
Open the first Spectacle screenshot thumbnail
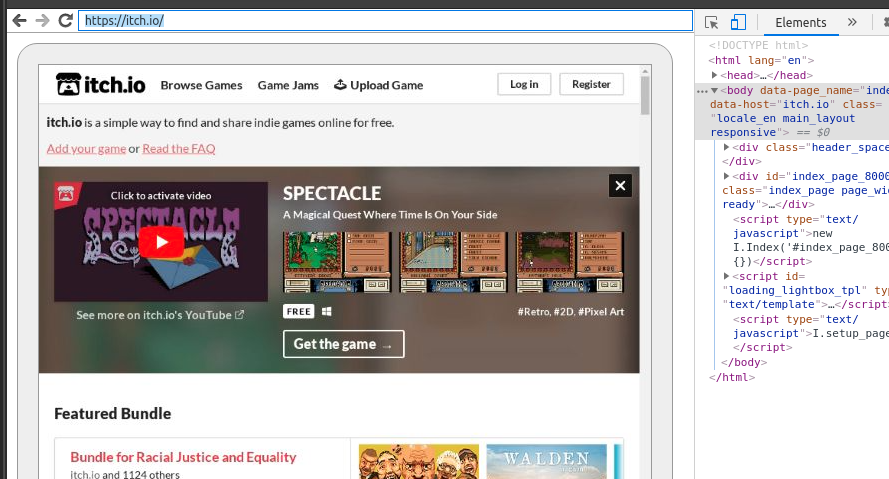pos(337,261)
